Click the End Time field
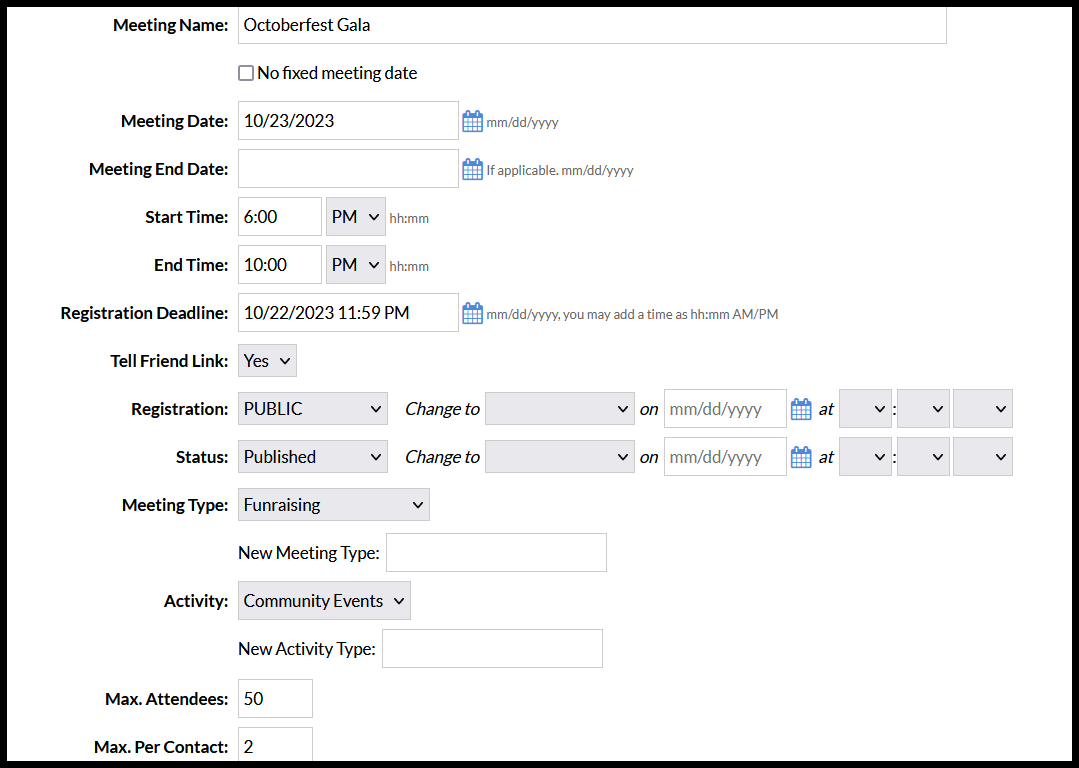 [279, 265]
